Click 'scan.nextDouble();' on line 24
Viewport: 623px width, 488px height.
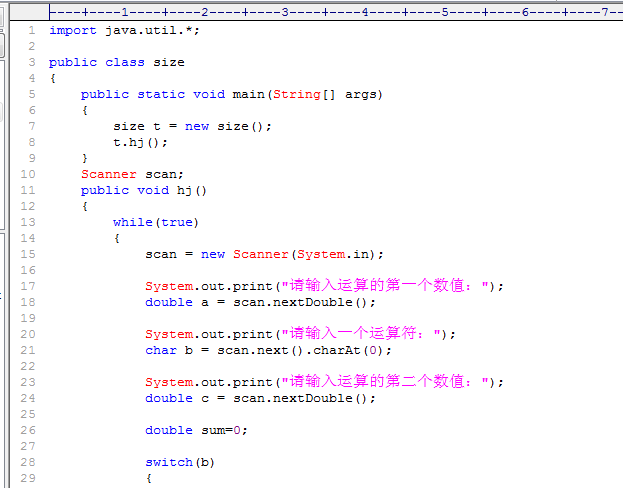(304, 398)
